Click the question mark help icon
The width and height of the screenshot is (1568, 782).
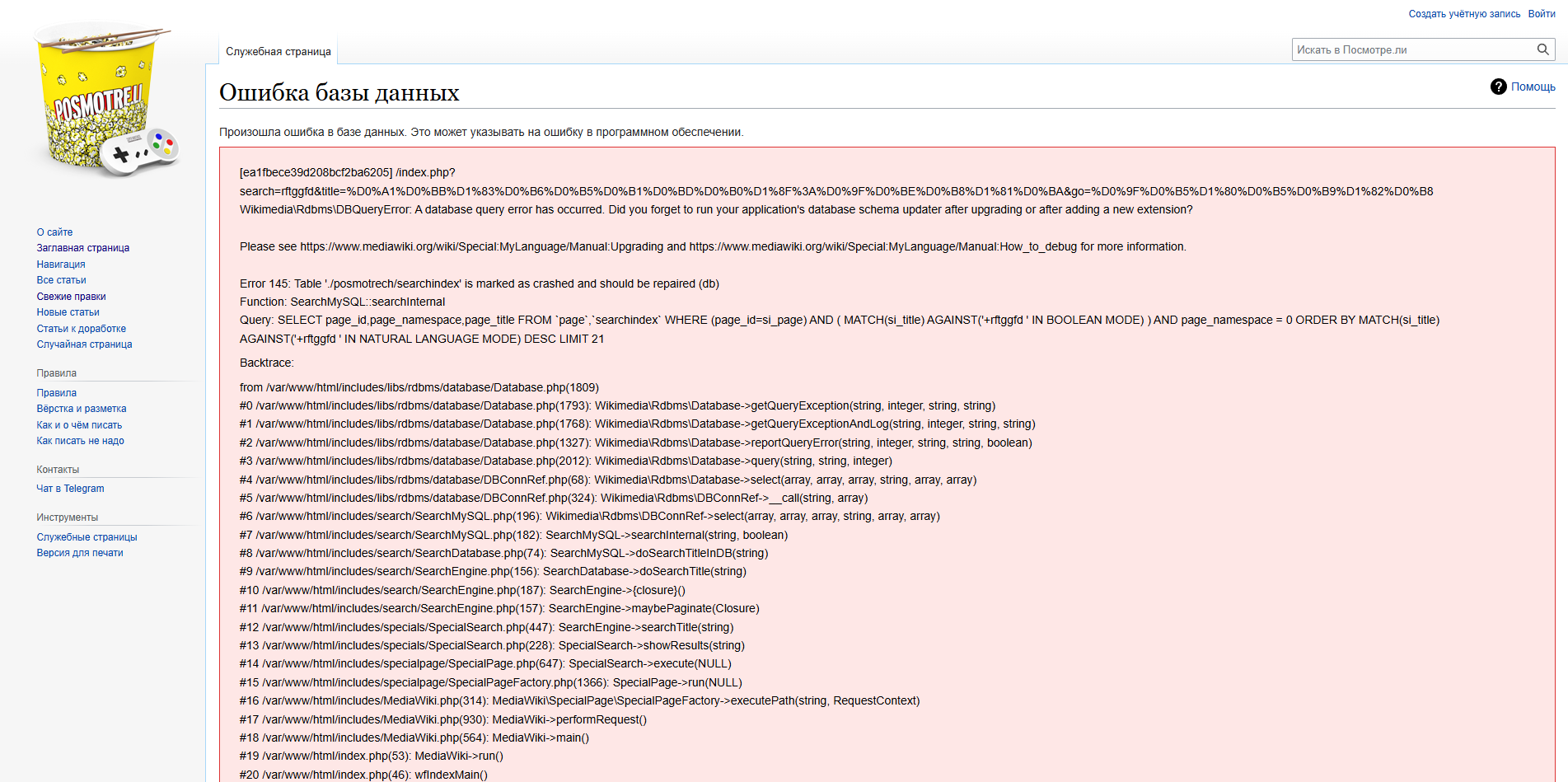coord(1498,87)
